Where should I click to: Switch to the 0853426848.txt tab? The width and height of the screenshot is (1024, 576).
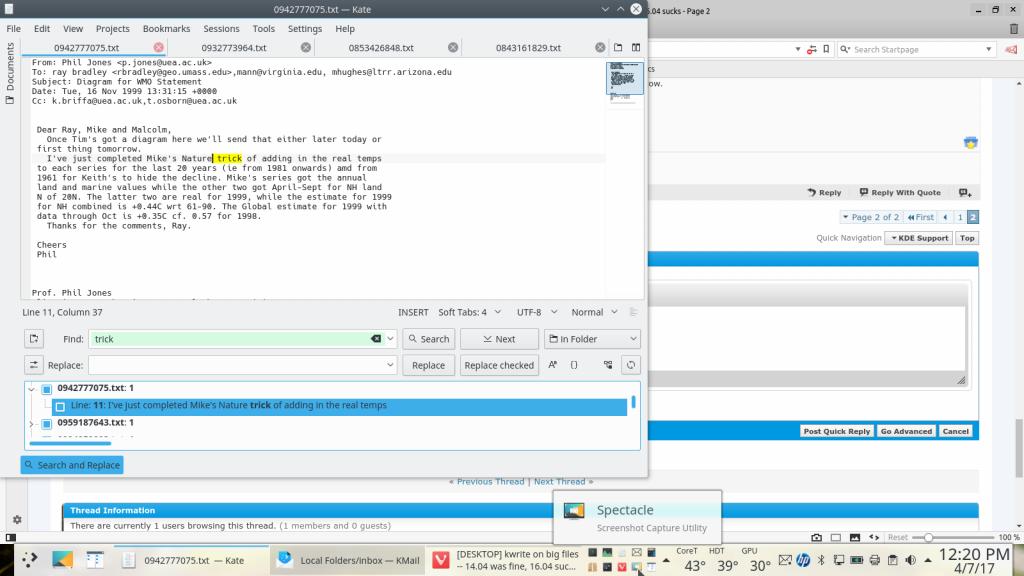pos(381,47)
